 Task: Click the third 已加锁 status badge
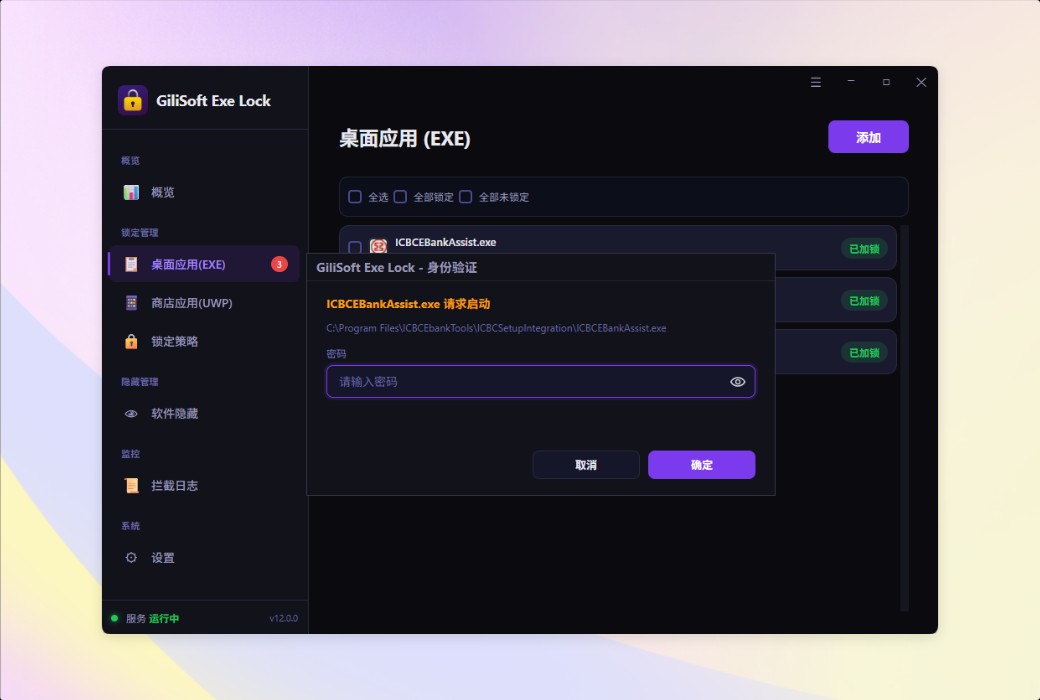pyautogui.click(x=864, y=352)
